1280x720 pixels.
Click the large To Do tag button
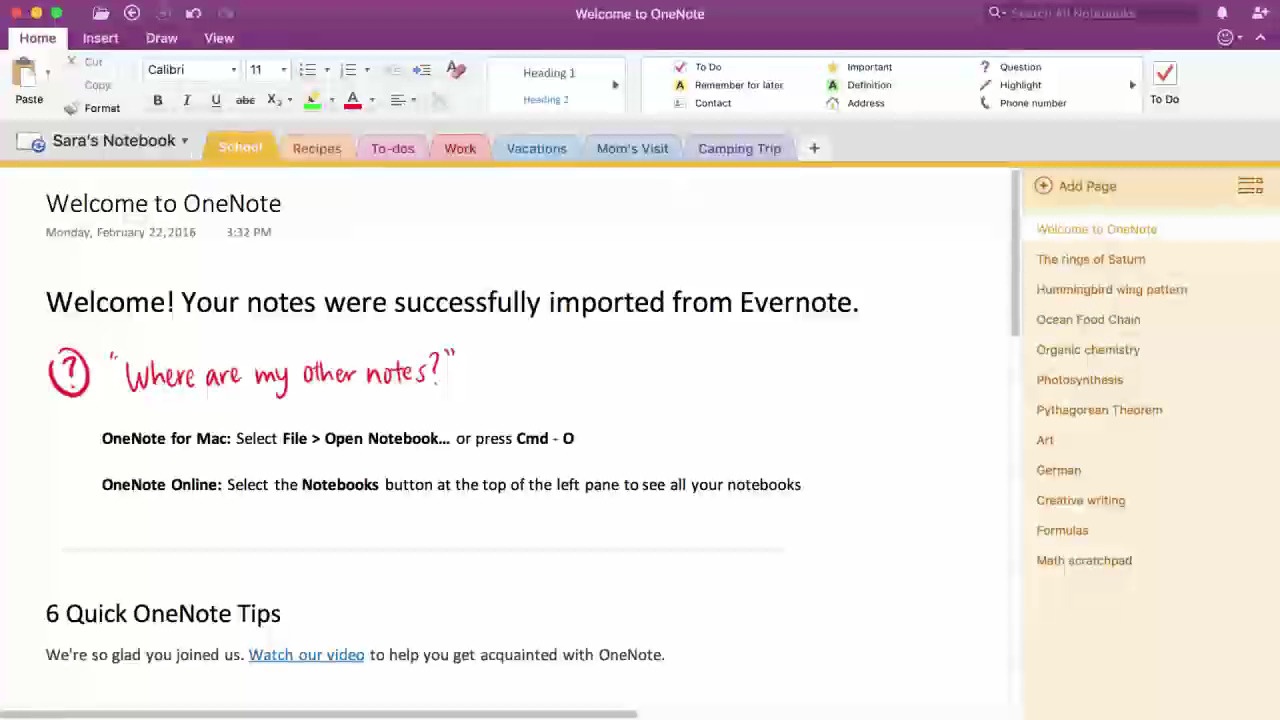(1164, 82)
